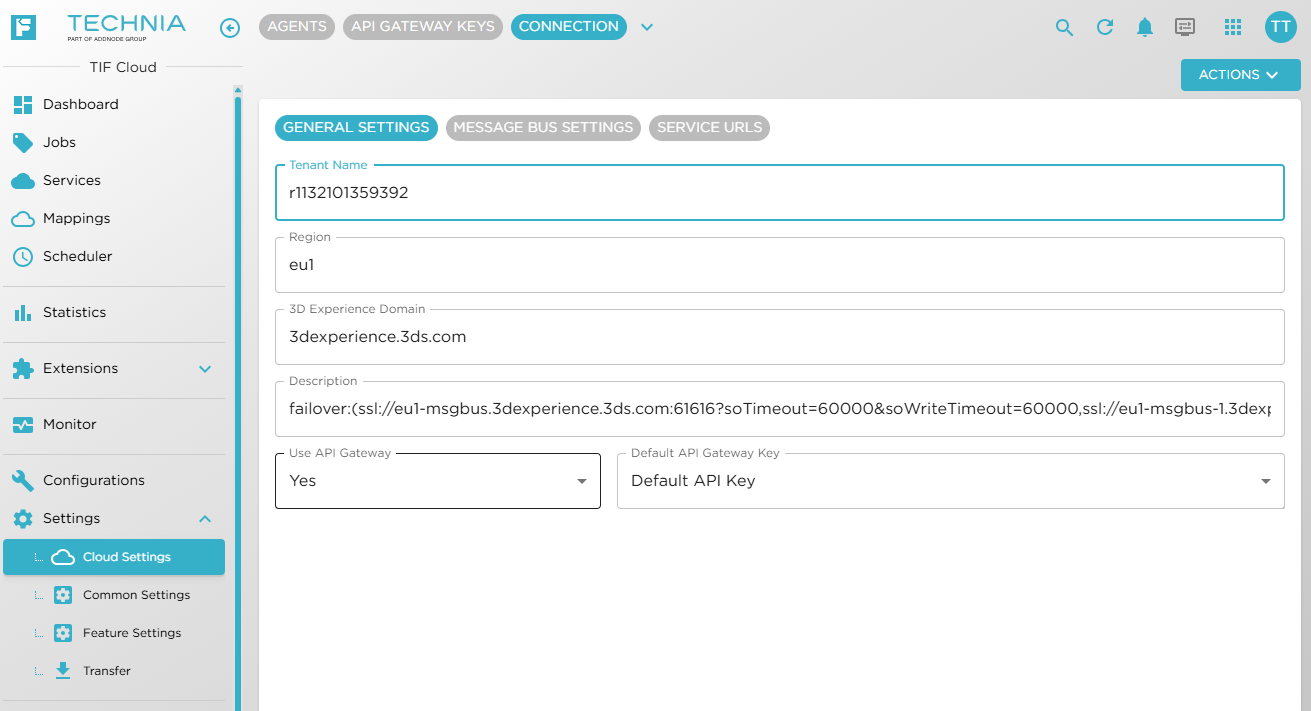
Task: Open the apps grid icon
Action: (1233, 27)
